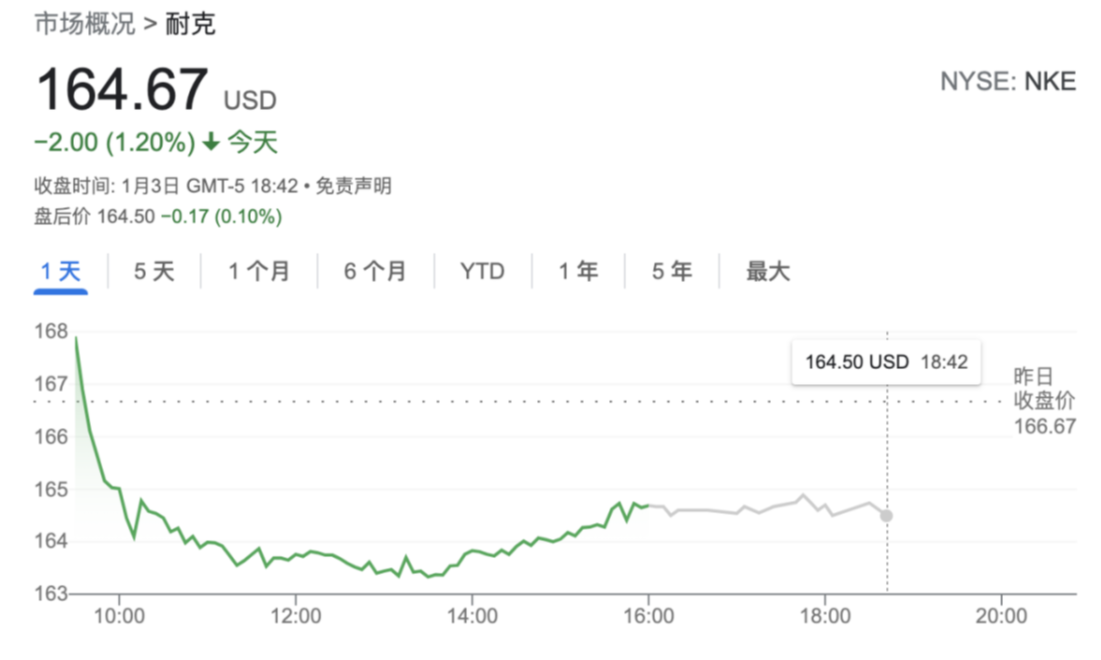Click the 16:00 time axis label
The width and height of the screenshot is (1101, 660).
(x=648, y=616)
